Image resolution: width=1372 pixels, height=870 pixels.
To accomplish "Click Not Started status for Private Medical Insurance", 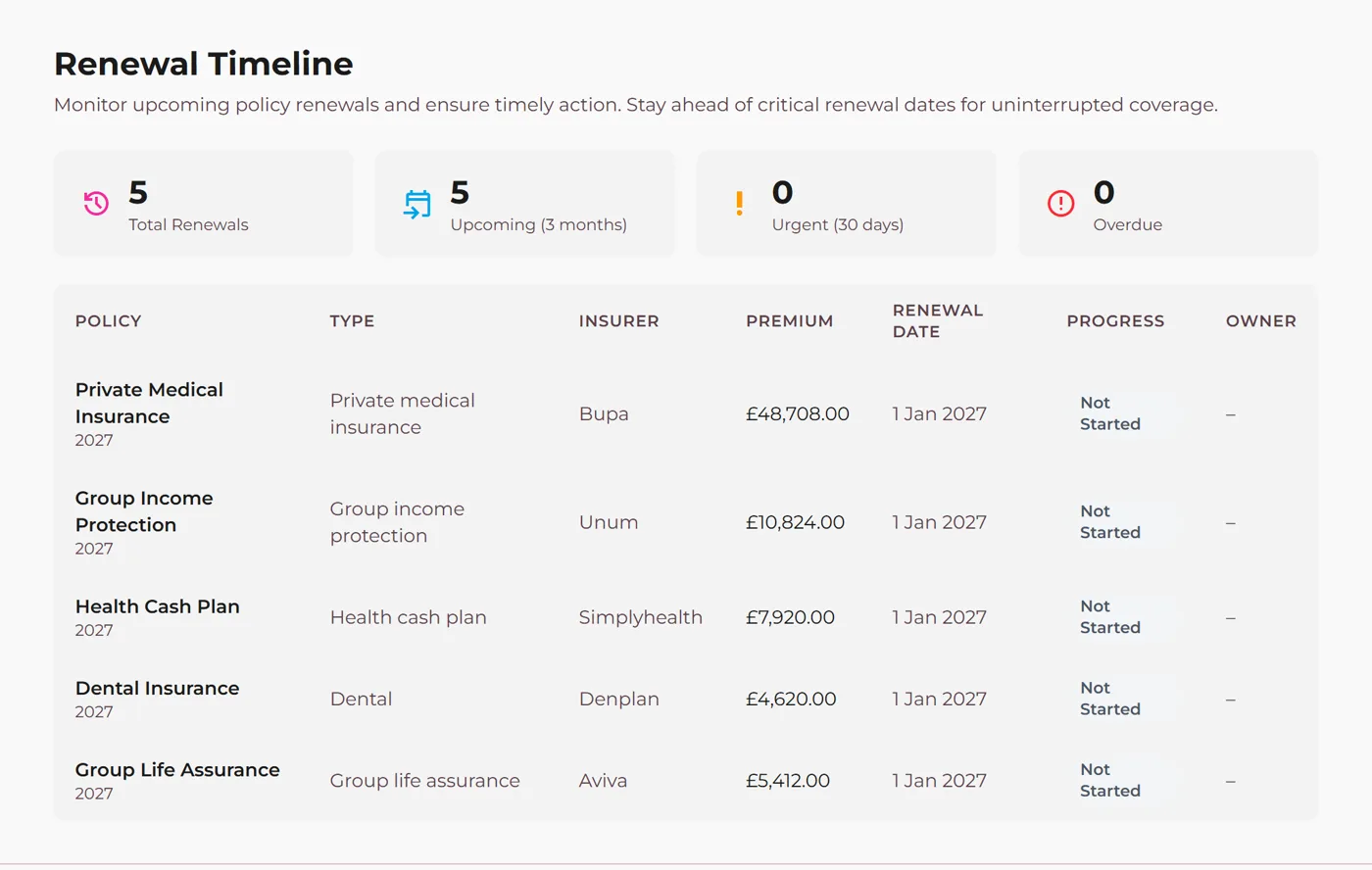I will coord(1110,413).
